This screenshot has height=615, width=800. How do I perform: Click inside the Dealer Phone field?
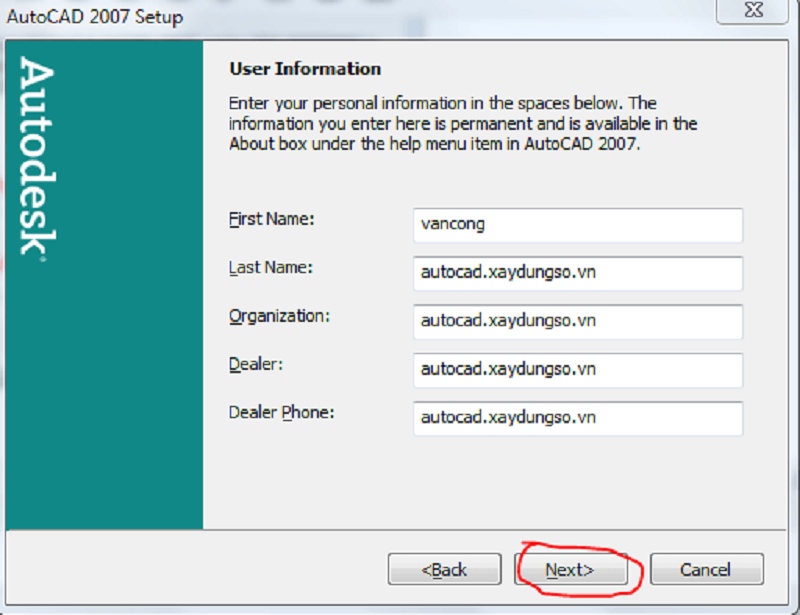point(577,418)
